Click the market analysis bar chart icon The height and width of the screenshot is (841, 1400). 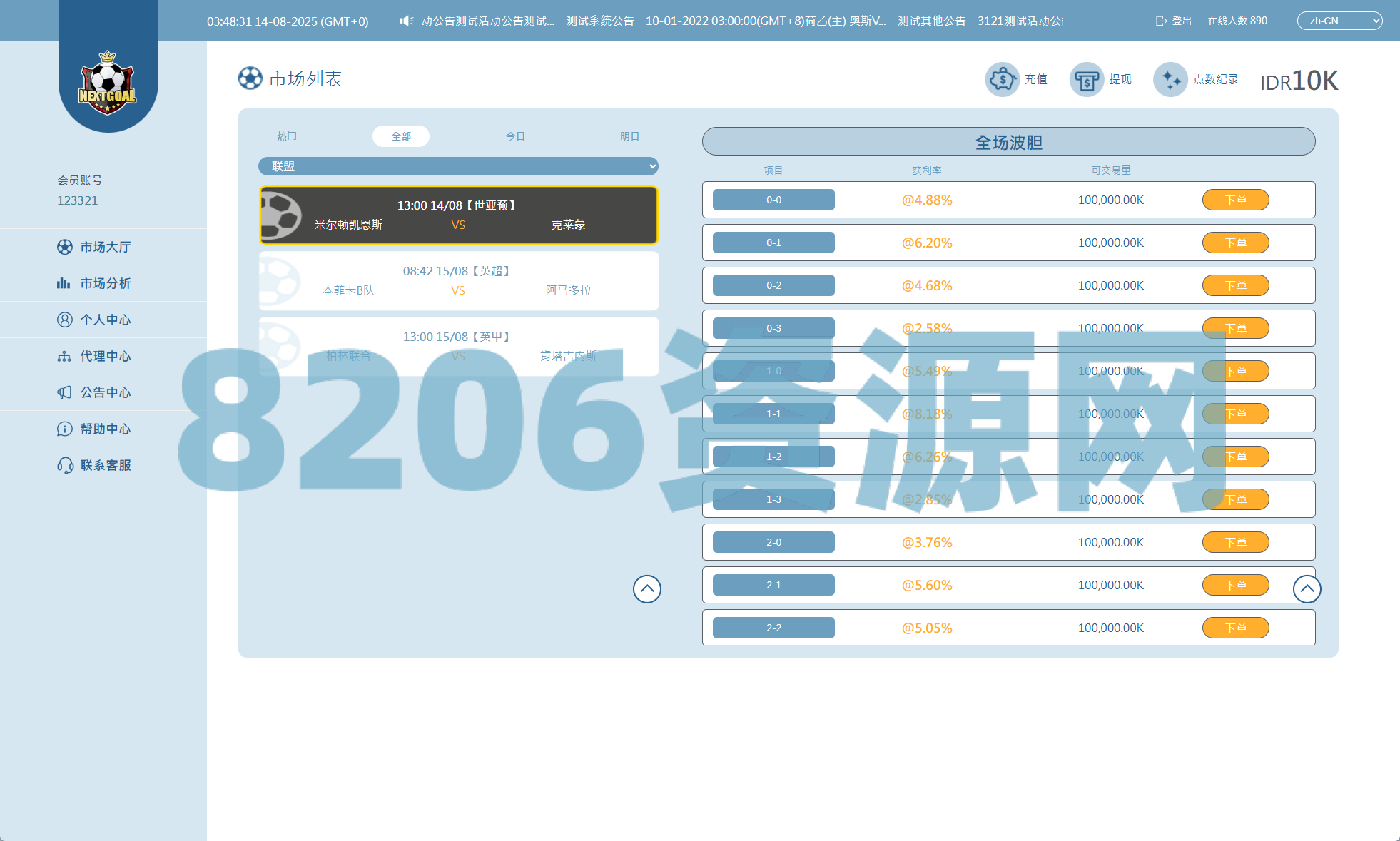[64, 283]
